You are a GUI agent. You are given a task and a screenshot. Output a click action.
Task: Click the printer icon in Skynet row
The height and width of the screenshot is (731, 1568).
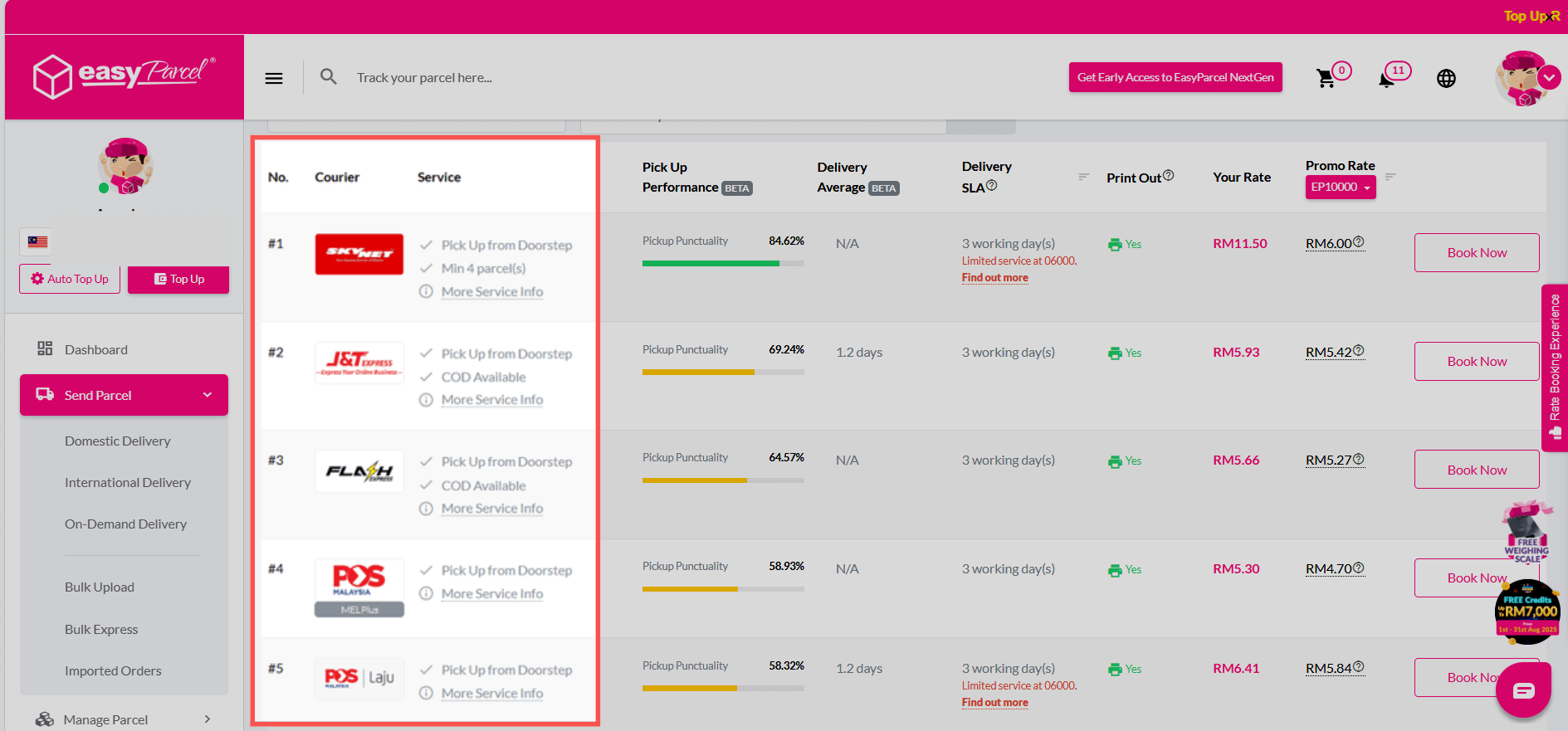[x=1115, y=245]
